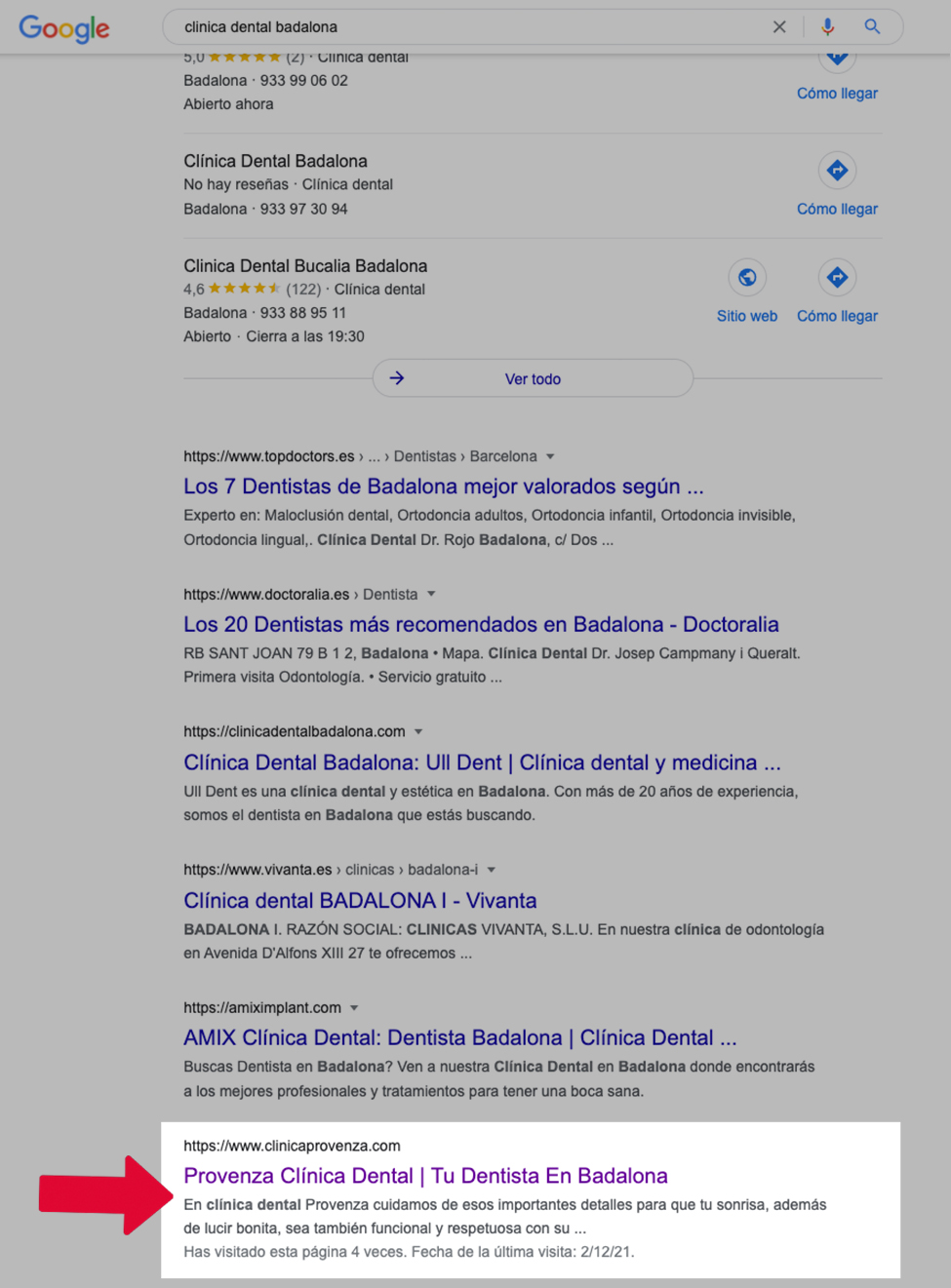Open Clínica dental BADALONA I Vivanta result
Screen dimensions: 951x1288
[x=360, y=900]
